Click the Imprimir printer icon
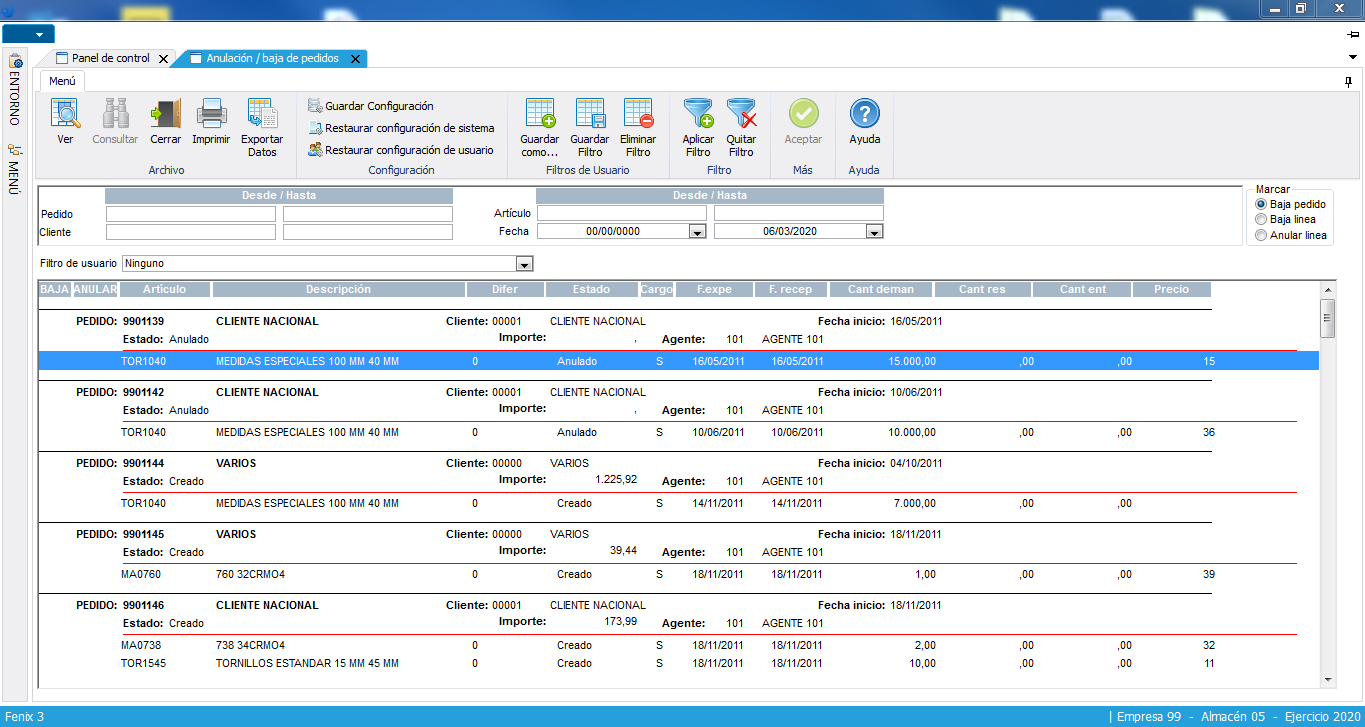This screenshot has height=727, width=1365. tap(211, 114)
